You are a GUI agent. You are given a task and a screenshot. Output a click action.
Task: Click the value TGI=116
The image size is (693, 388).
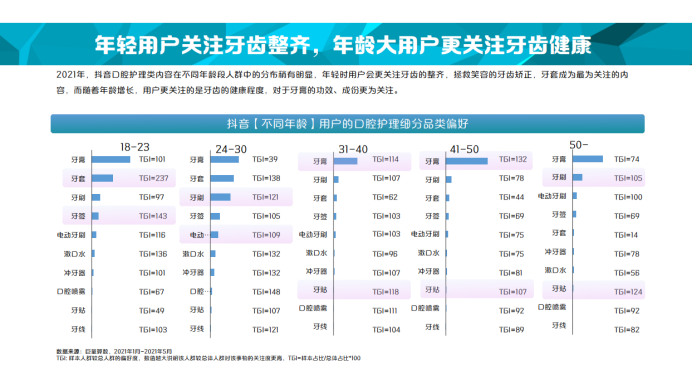(x=152, y=235)
